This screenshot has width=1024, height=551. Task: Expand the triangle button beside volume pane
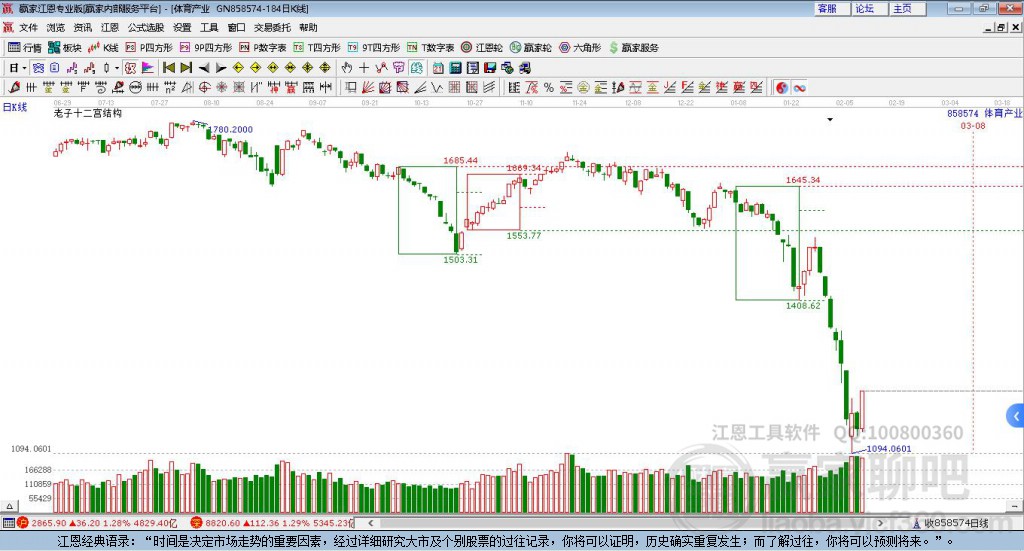9,506
